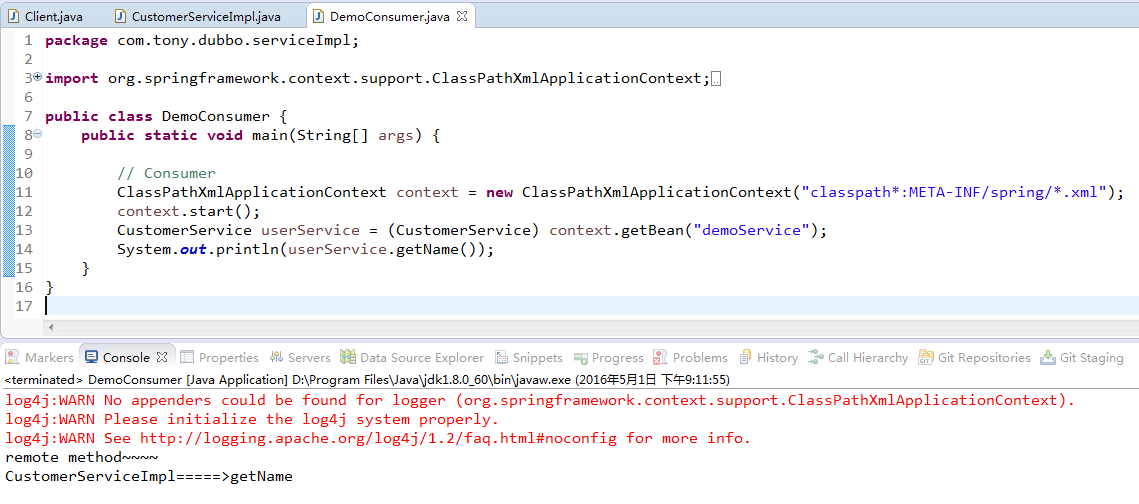
Task: Switch to the Servers view tab
Action: point(299,357)
